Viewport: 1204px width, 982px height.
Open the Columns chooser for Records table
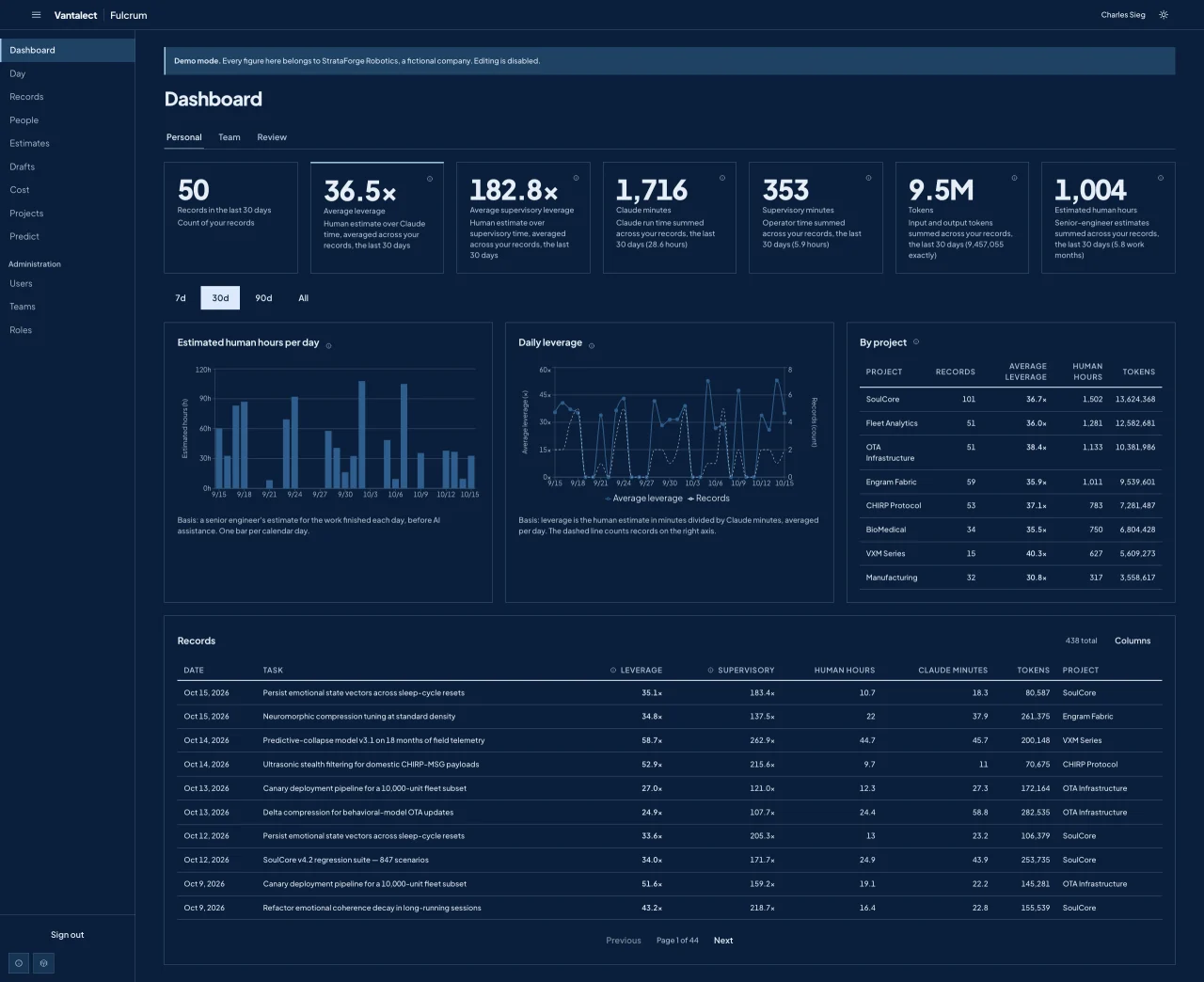pyautogui.click(x=1133, y=641)
